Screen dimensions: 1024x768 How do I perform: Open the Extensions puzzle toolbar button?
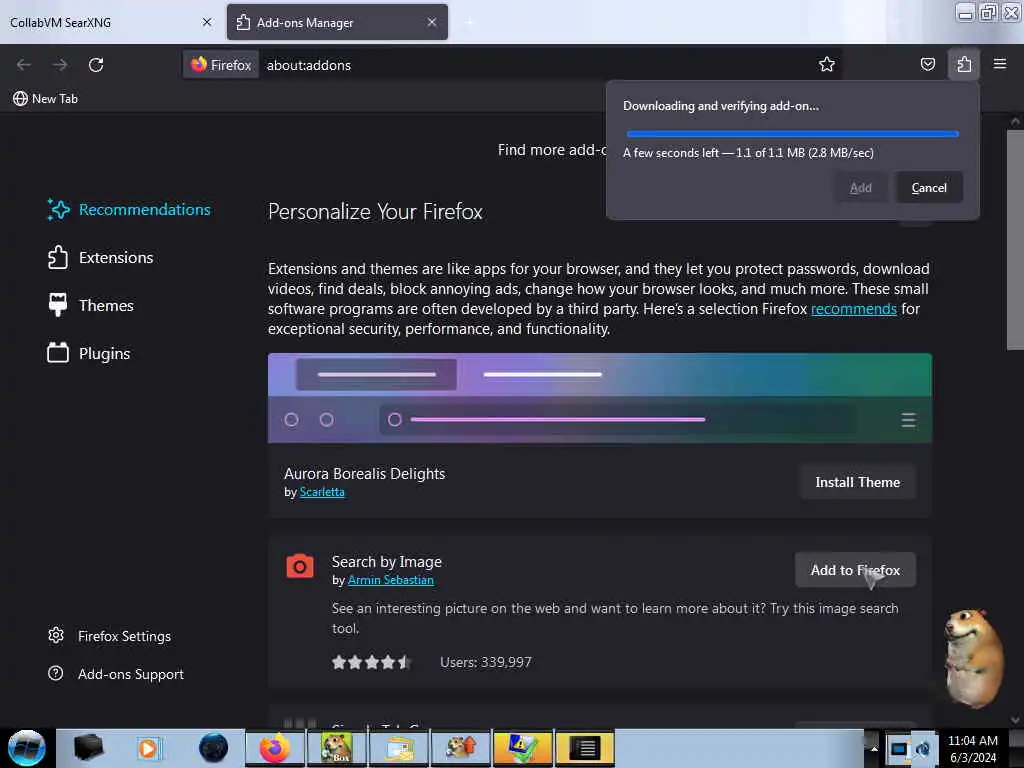pos(964,64)
